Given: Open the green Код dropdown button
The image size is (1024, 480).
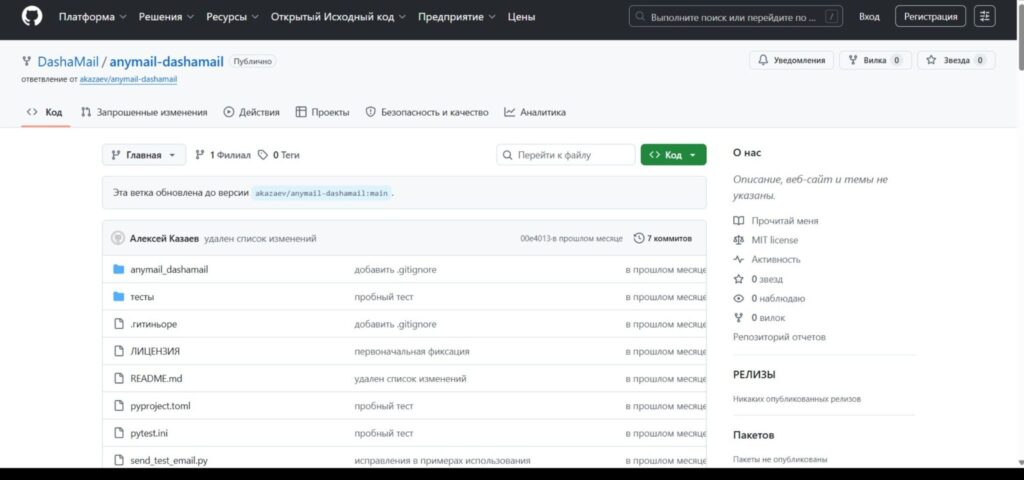Looking at the screenshot, I should (x=673, y=155).
